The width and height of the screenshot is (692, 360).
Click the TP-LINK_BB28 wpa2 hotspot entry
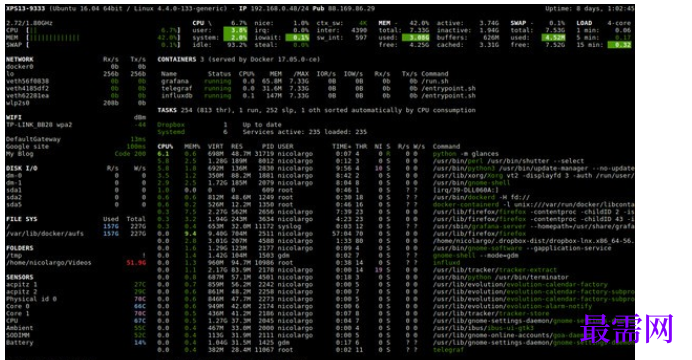pos(39,125)
